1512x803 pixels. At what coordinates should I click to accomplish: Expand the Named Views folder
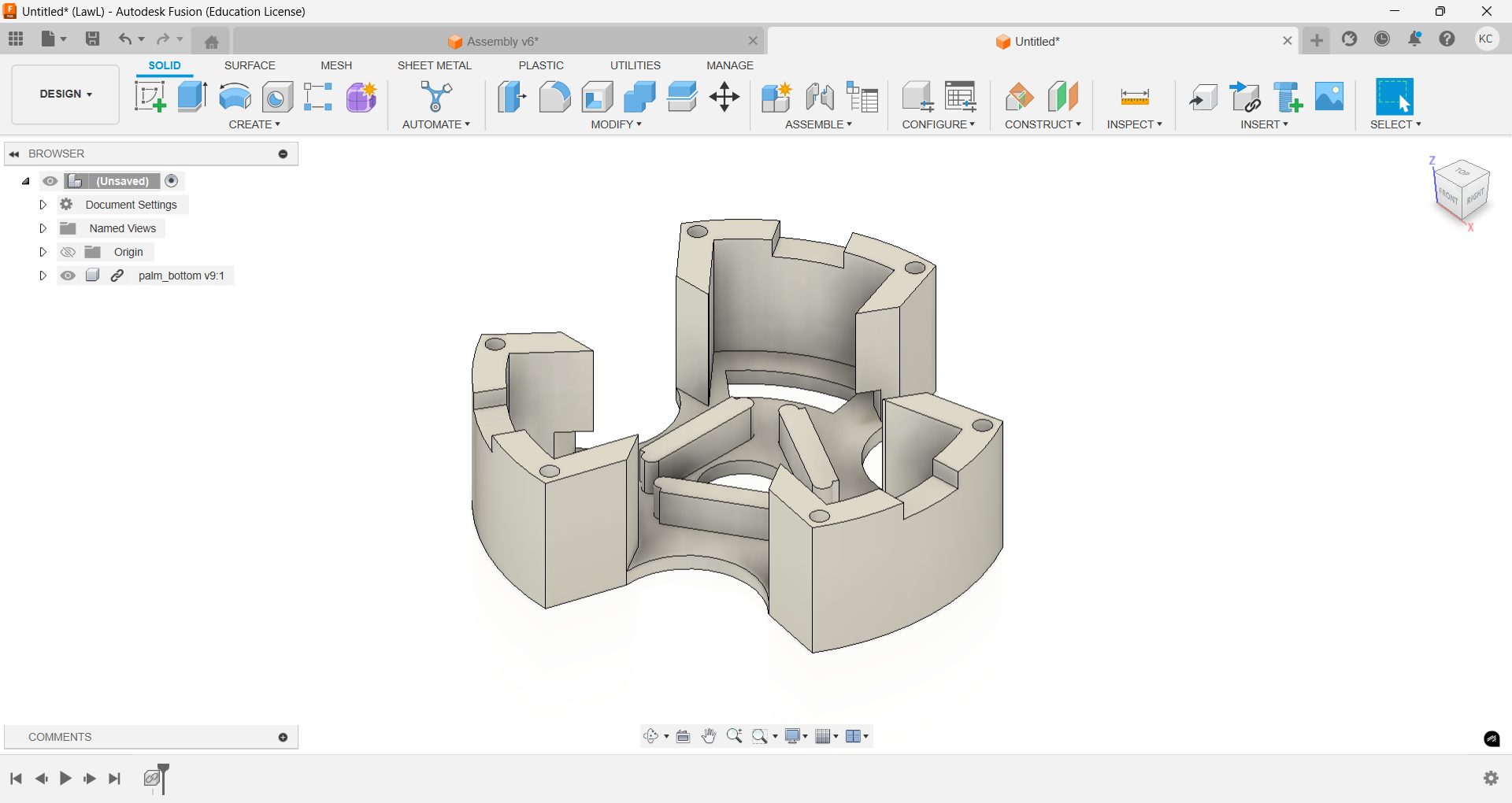click(x=43, y=228)
